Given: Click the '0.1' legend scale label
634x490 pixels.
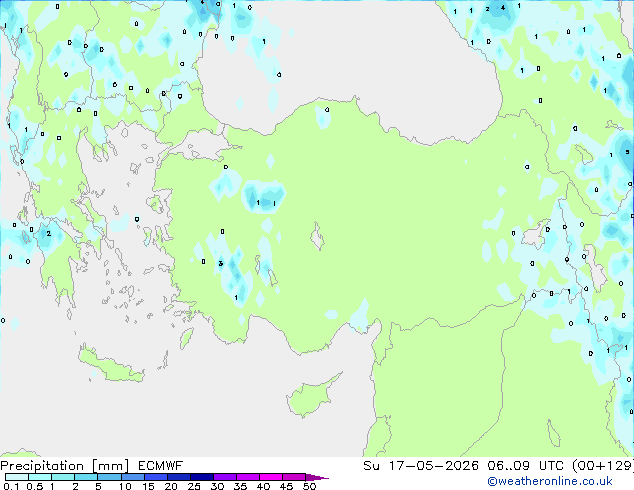Looking at the screenshot, I should click(x=11, y=486).
